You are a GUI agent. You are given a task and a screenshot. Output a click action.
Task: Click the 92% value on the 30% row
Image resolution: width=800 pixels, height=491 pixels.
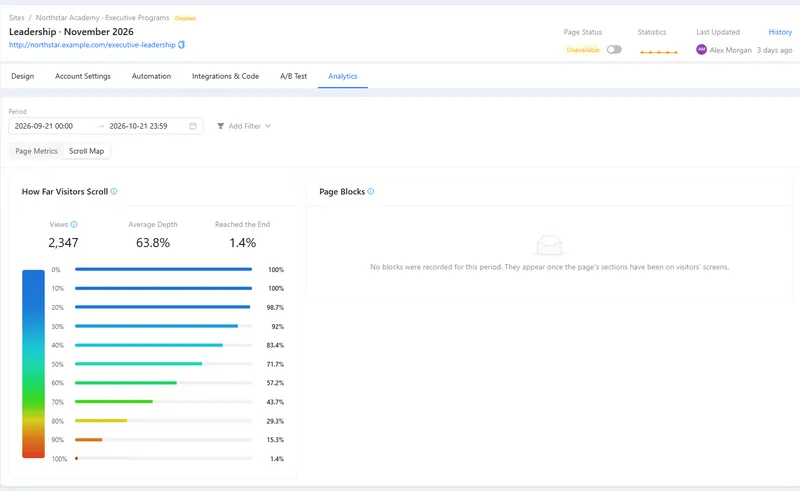278,327
